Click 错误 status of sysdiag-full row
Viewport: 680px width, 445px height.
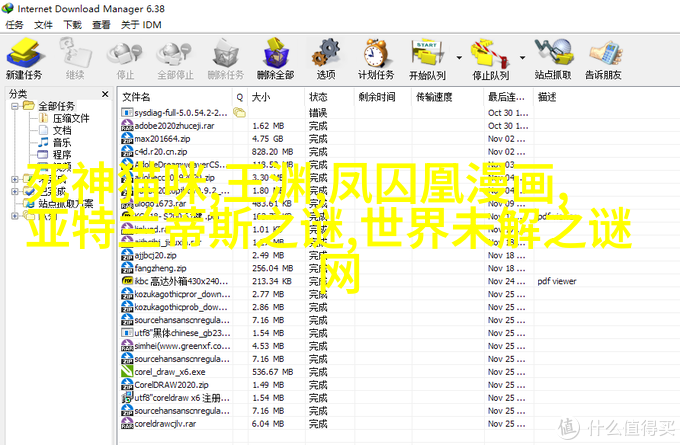click(x=318, y=113)
